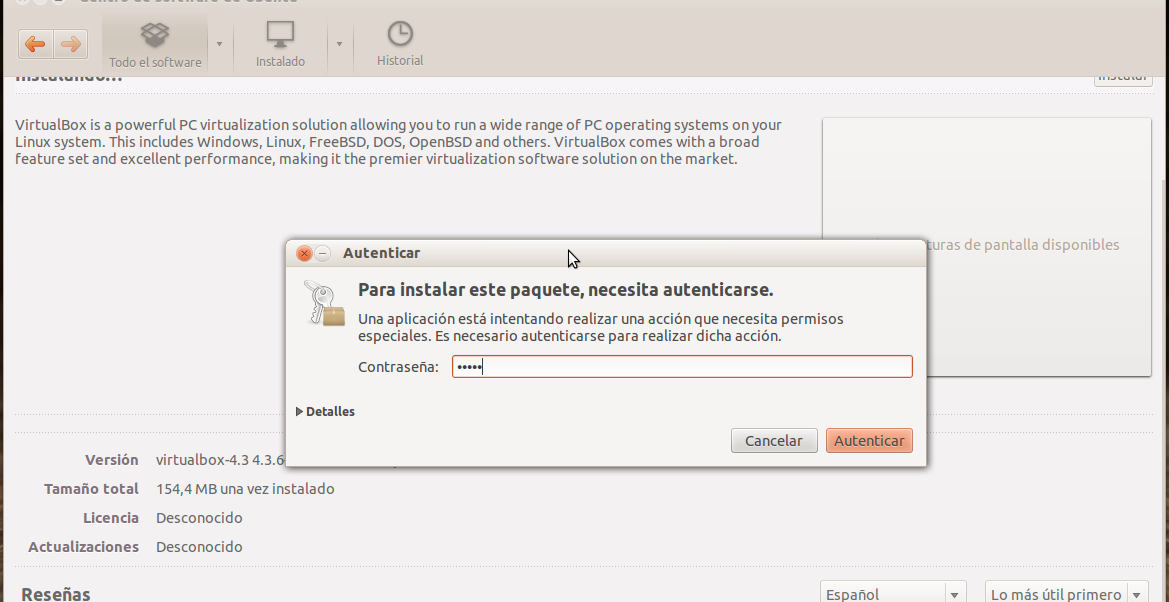Open the Español language dropdown
The image size is (1169, 602).
pos(893,594)
